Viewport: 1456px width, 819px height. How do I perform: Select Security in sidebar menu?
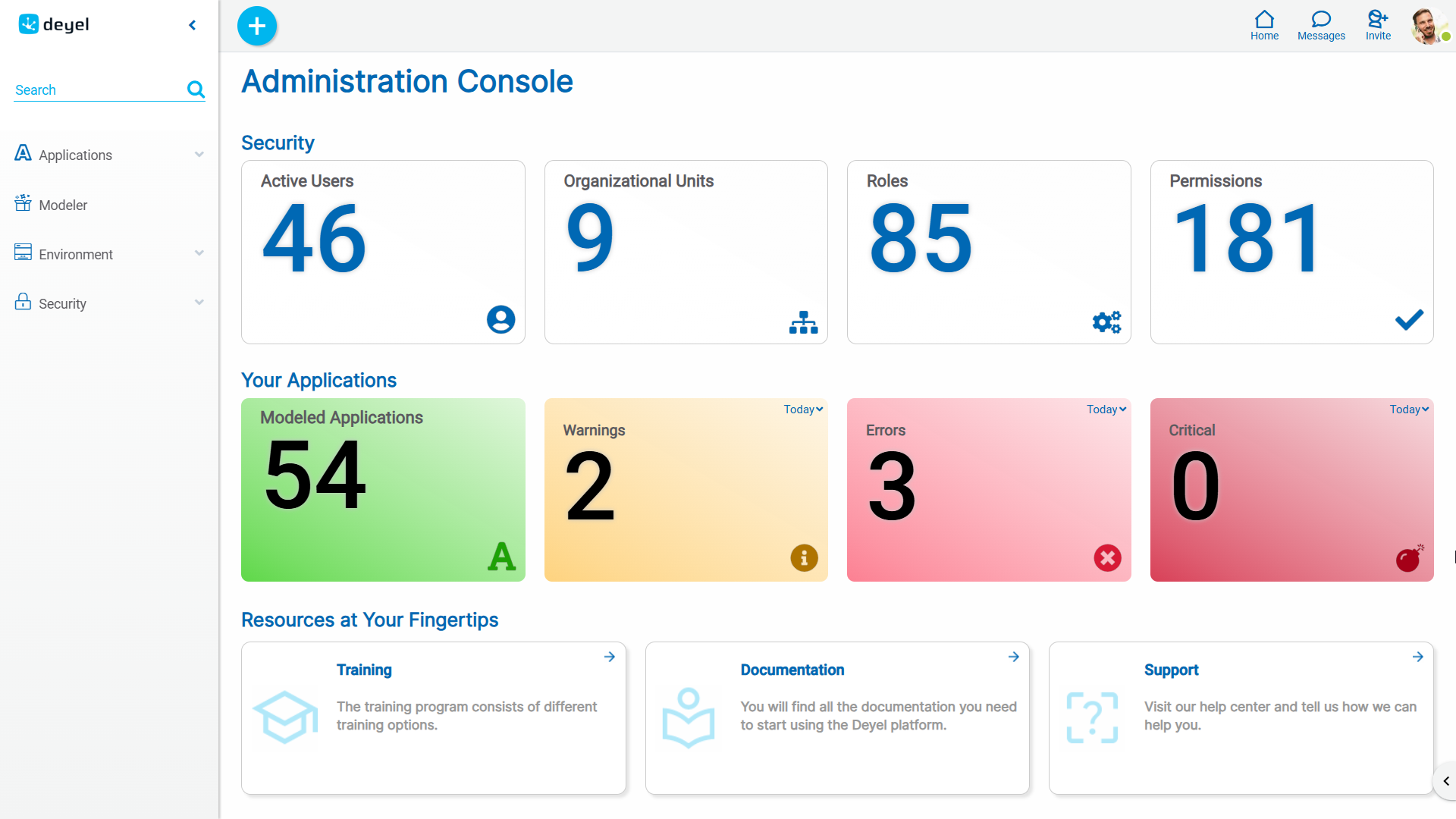click(x=62, y=303)
